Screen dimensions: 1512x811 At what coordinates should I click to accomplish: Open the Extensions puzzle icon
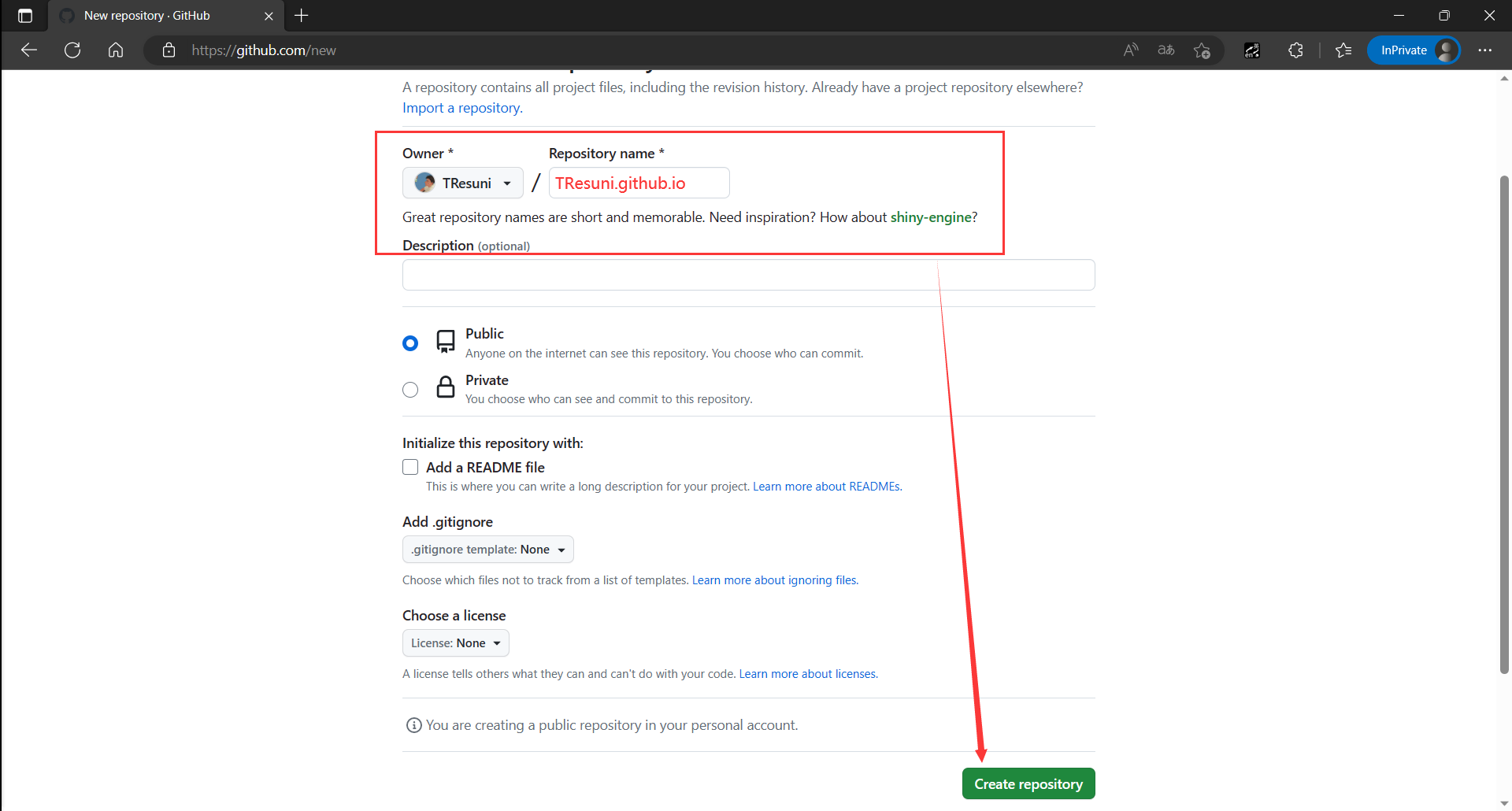(x=1295, y=50)
